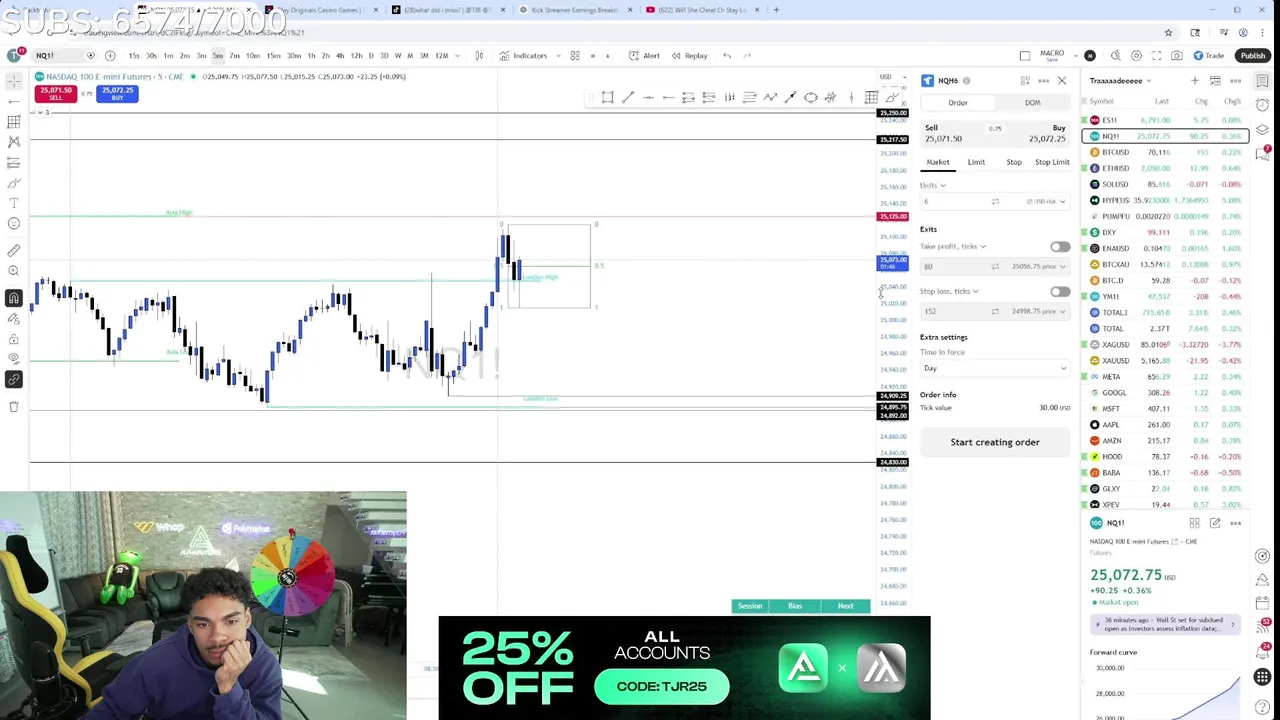Screen dimensions: 1280x720
Task: Select the Text drawing tool
Action: [14, 203]
